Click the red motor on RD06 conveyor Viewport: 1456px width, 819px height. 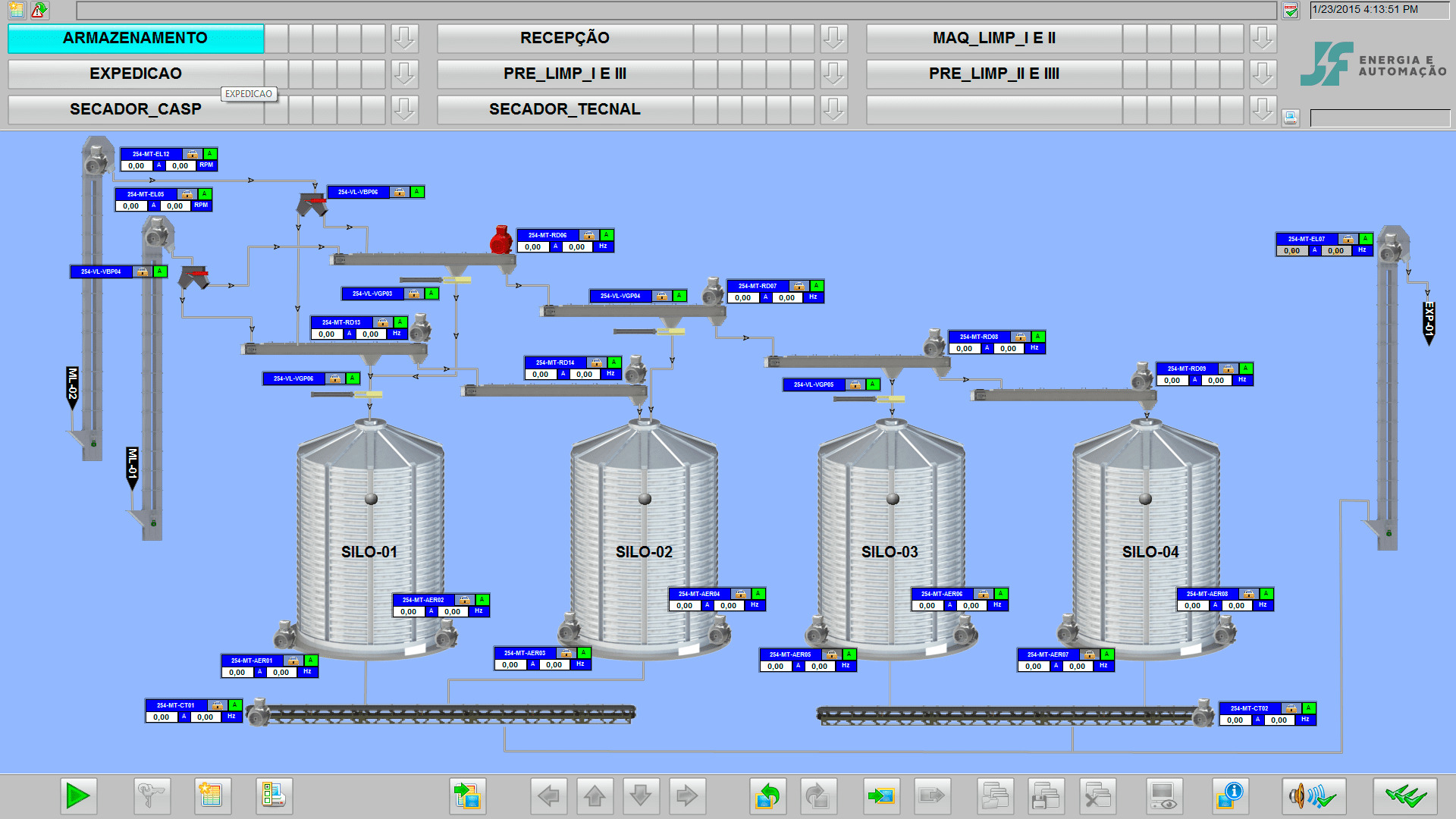click(x=500, y=240)
